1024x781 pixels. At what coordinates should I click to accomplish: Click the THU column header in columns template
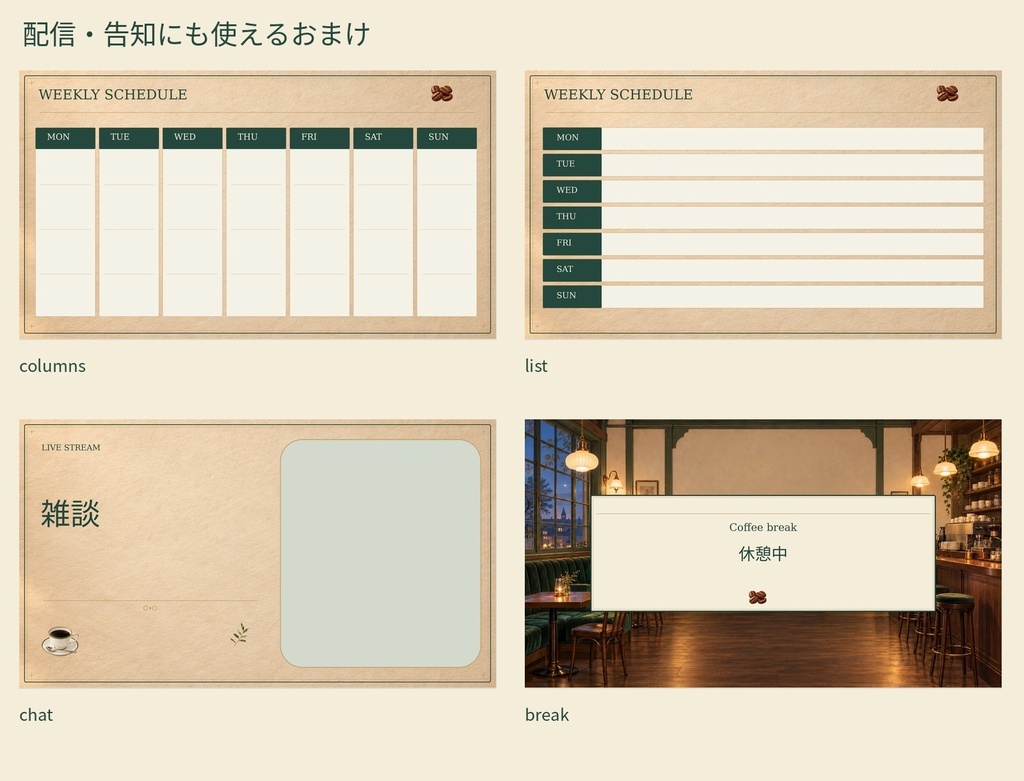click(x=256, y=138)
